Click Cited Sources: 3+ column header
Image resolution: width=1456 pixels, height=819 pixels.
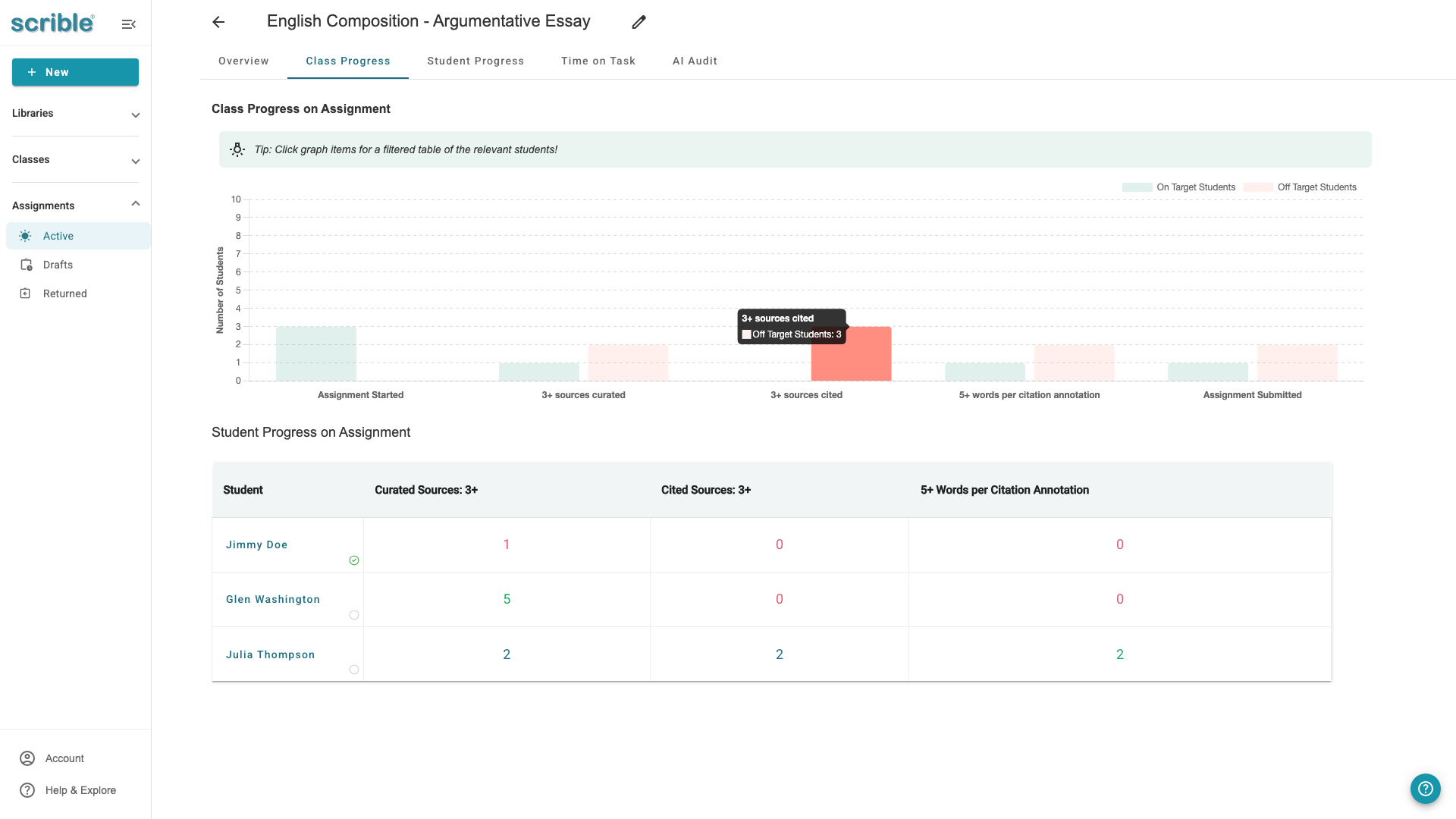tap(706, 490)
